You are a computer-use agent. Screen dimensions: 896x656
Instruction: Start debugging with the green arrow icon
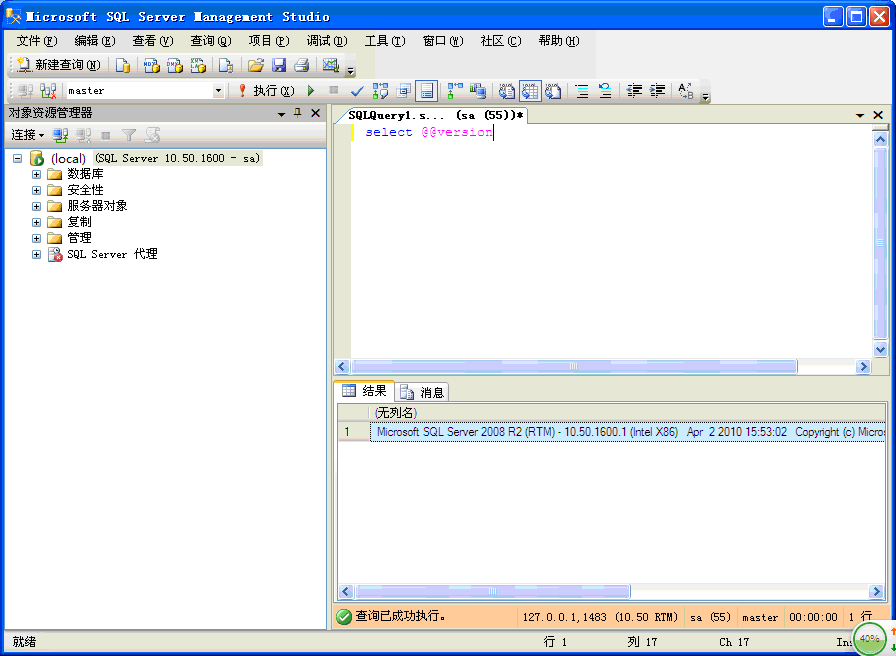(311, 90)
